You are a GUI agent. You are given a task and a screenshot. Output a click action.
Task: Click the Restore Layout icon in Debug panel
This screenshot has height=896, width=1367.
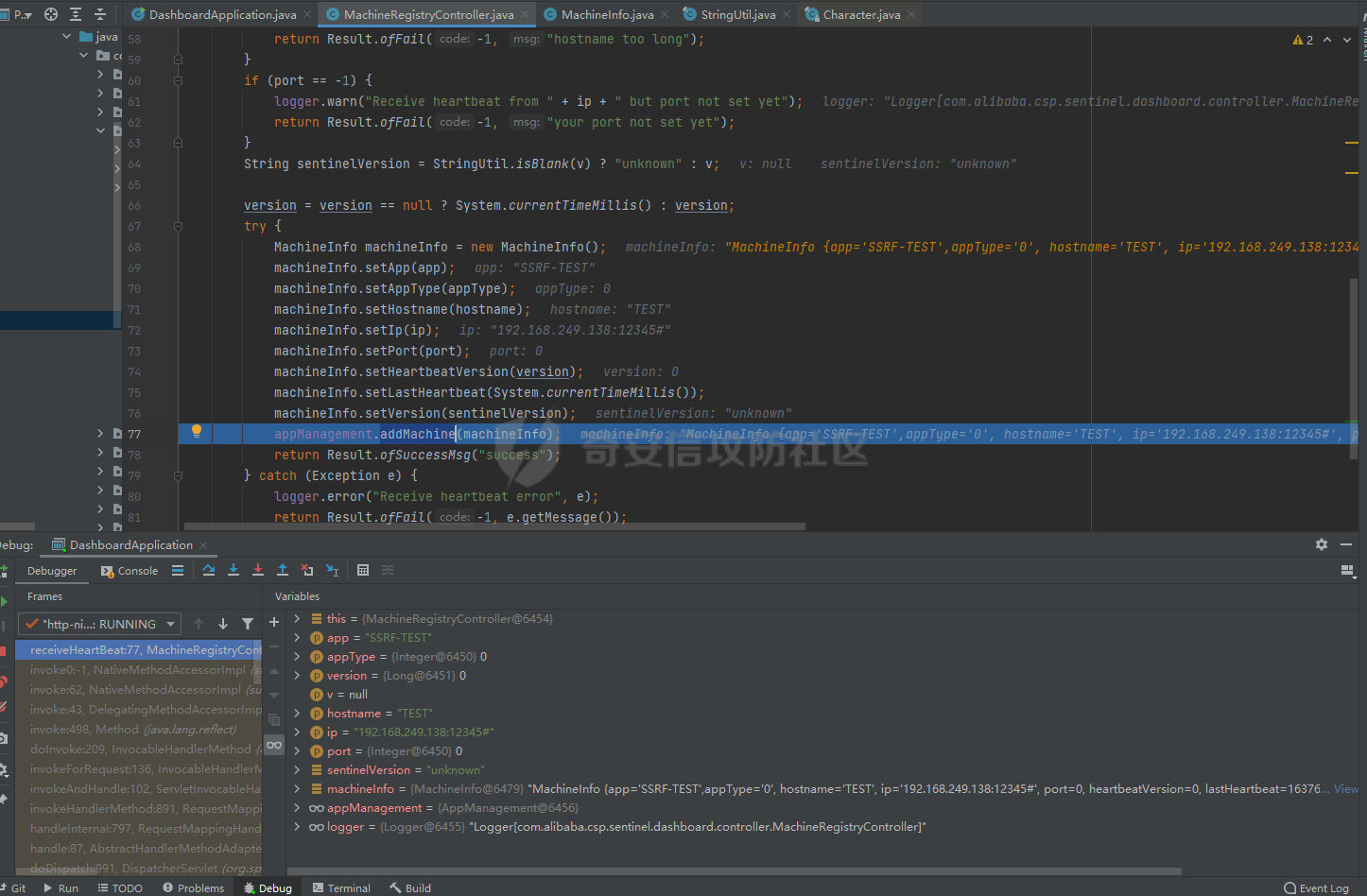pos(1348,570)
